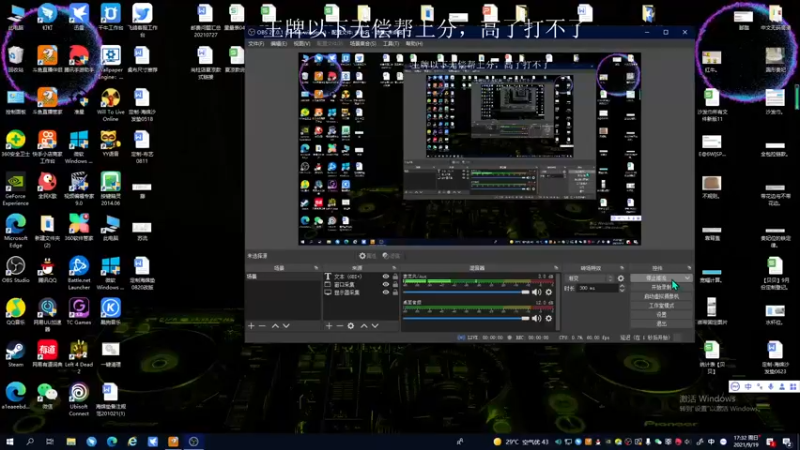Screen dimensions: 800x450
Task: Adjust the desktop audio volume slider
Action: [x=466, y=318]
